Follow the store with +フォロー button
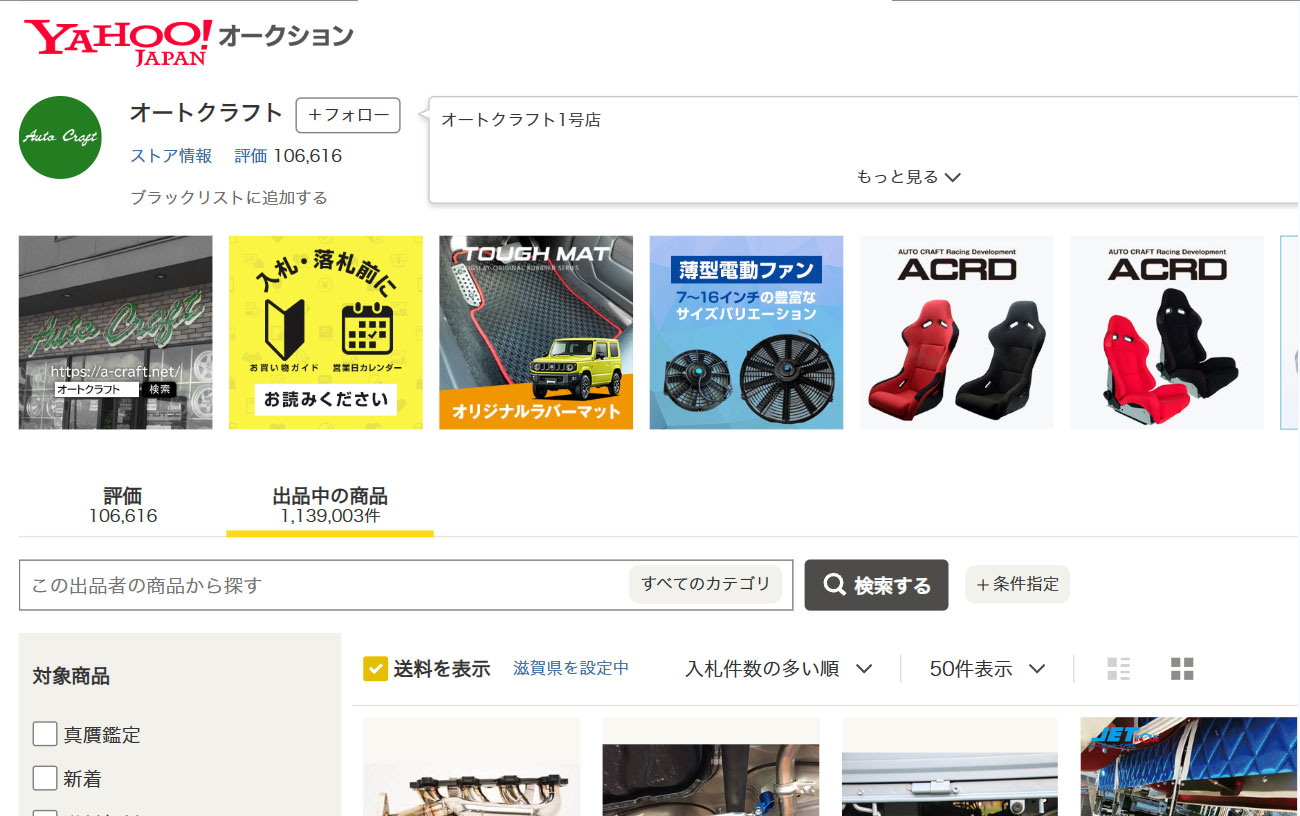The width and height of the screenshot is (1300, 816). tap(348, 115)
